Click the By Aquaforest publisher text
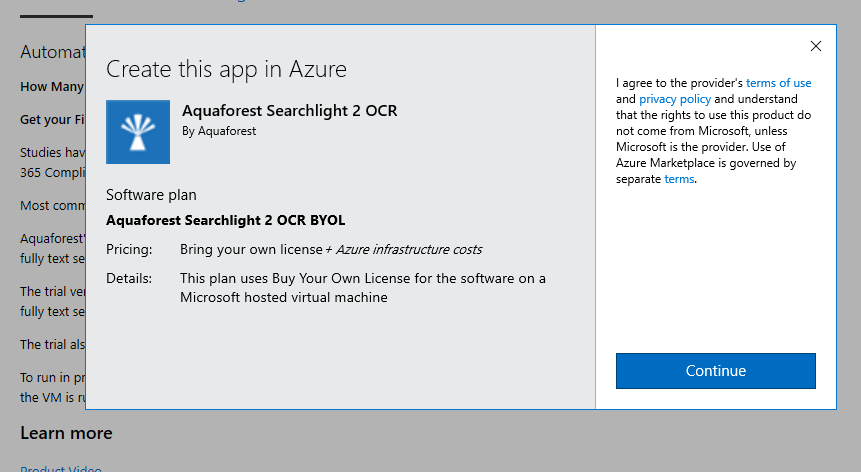This screenshot has width=861, height=472. click(x=219, y=131)
